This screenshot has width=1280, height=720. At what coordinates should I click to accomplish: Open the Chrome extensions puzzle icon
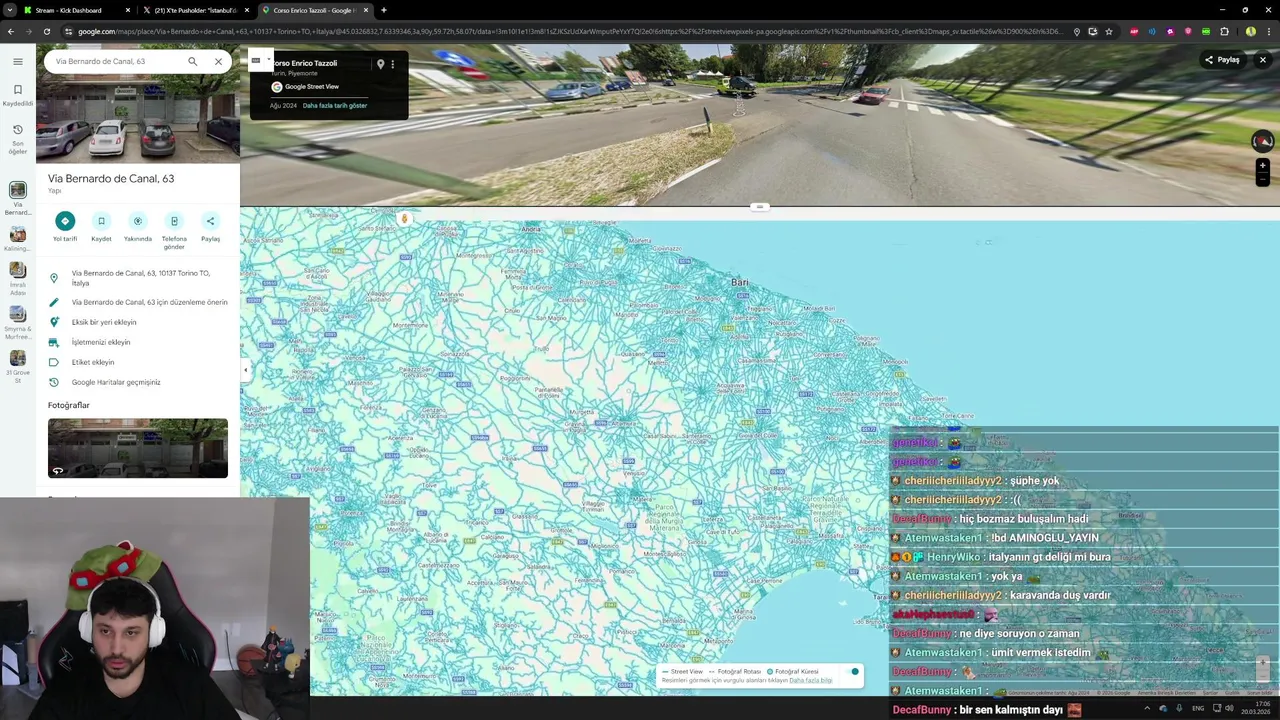pos(1224,31)
